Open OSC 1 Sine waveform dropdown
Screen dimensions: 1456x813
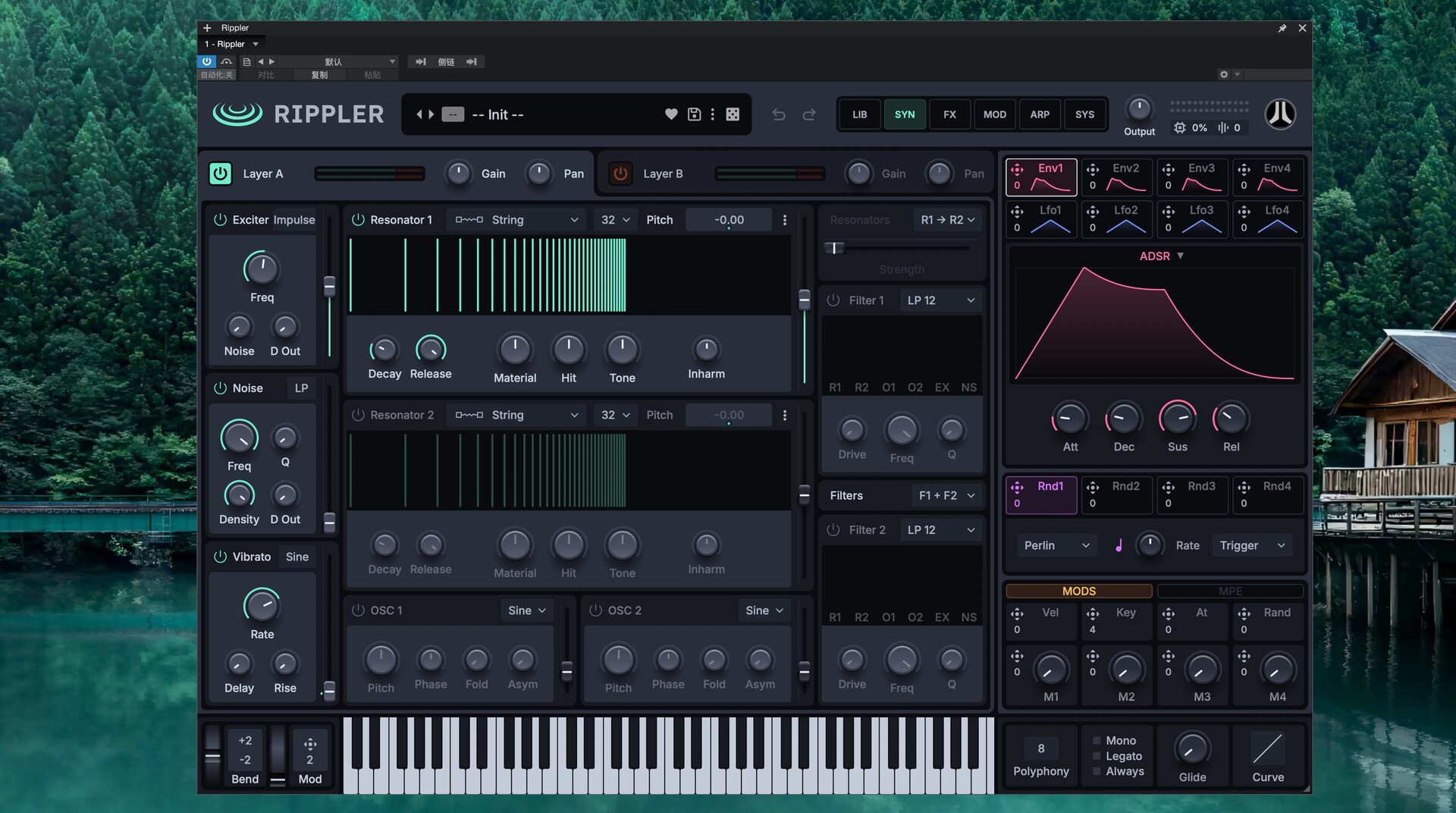[x=527, y=611]
